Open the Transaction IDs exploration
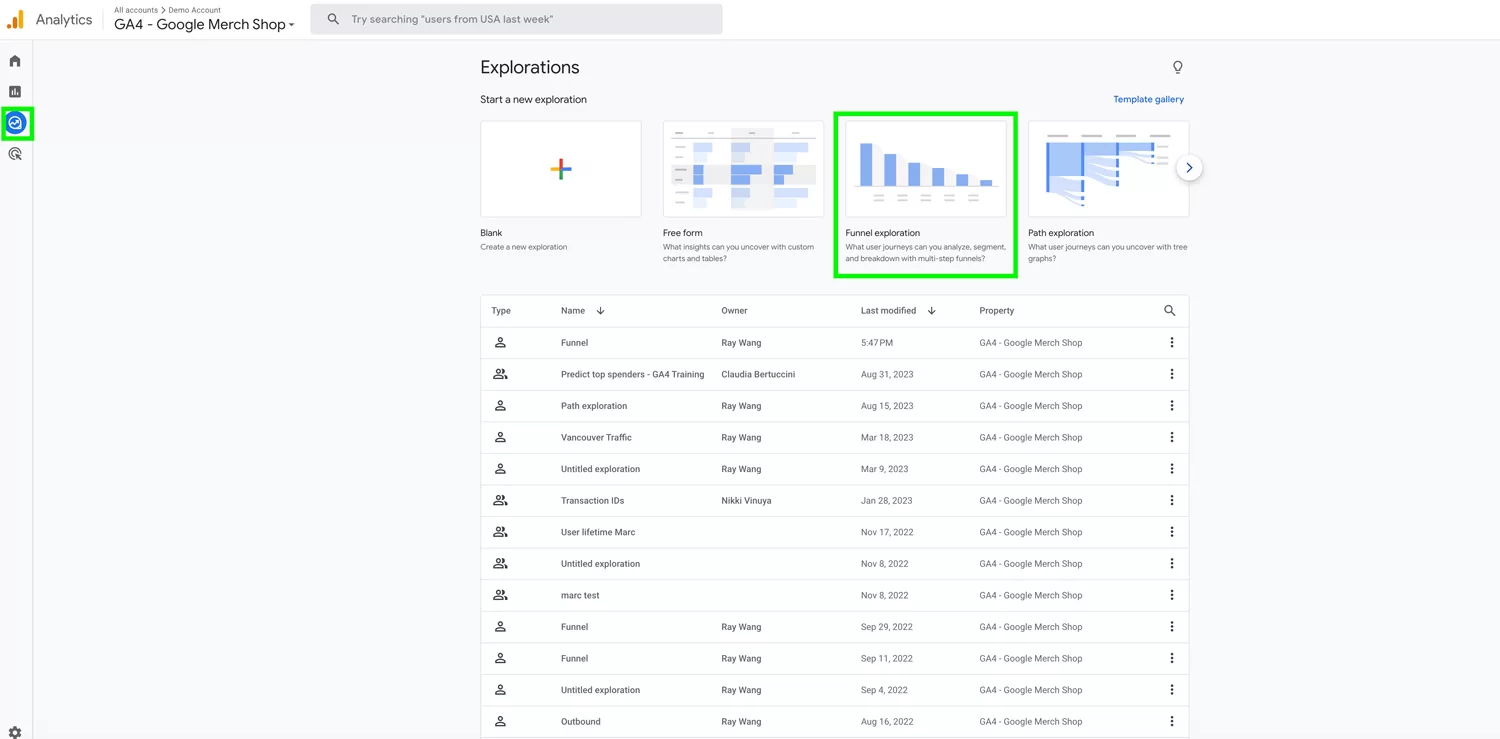 tap(592, 500)
